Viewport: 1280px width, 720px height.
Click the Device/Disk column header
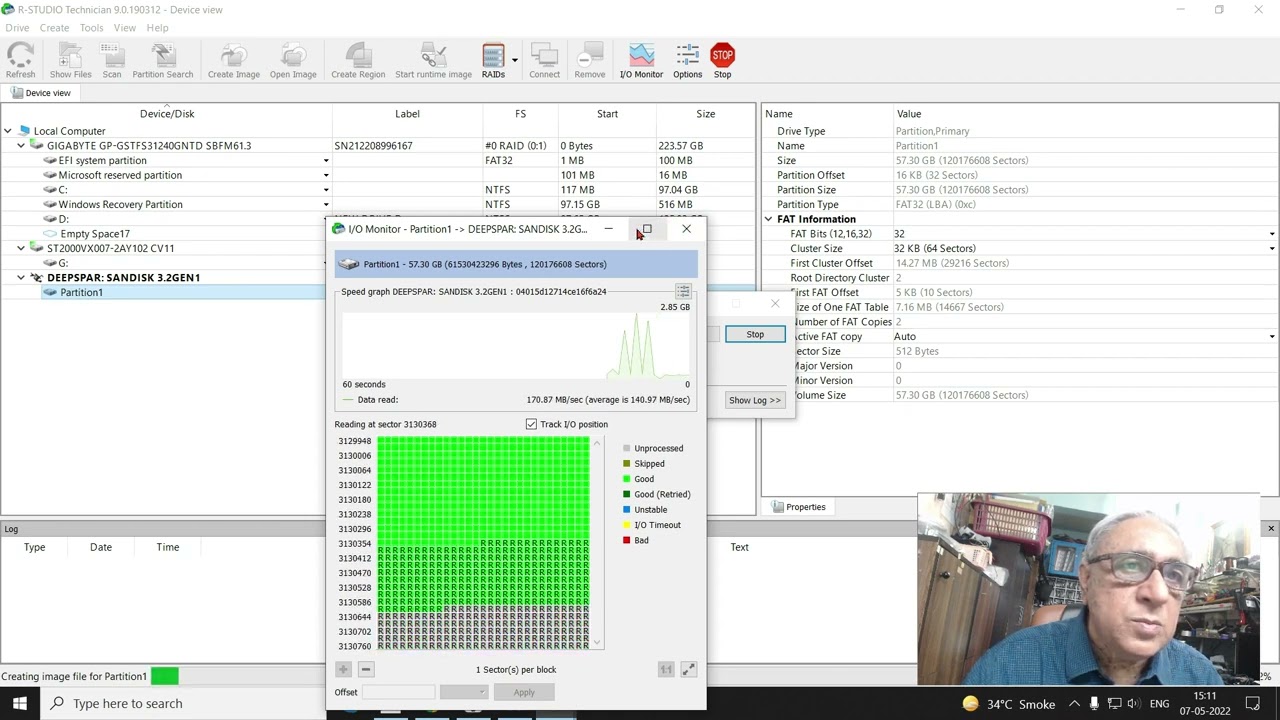(x=167, y=114)
